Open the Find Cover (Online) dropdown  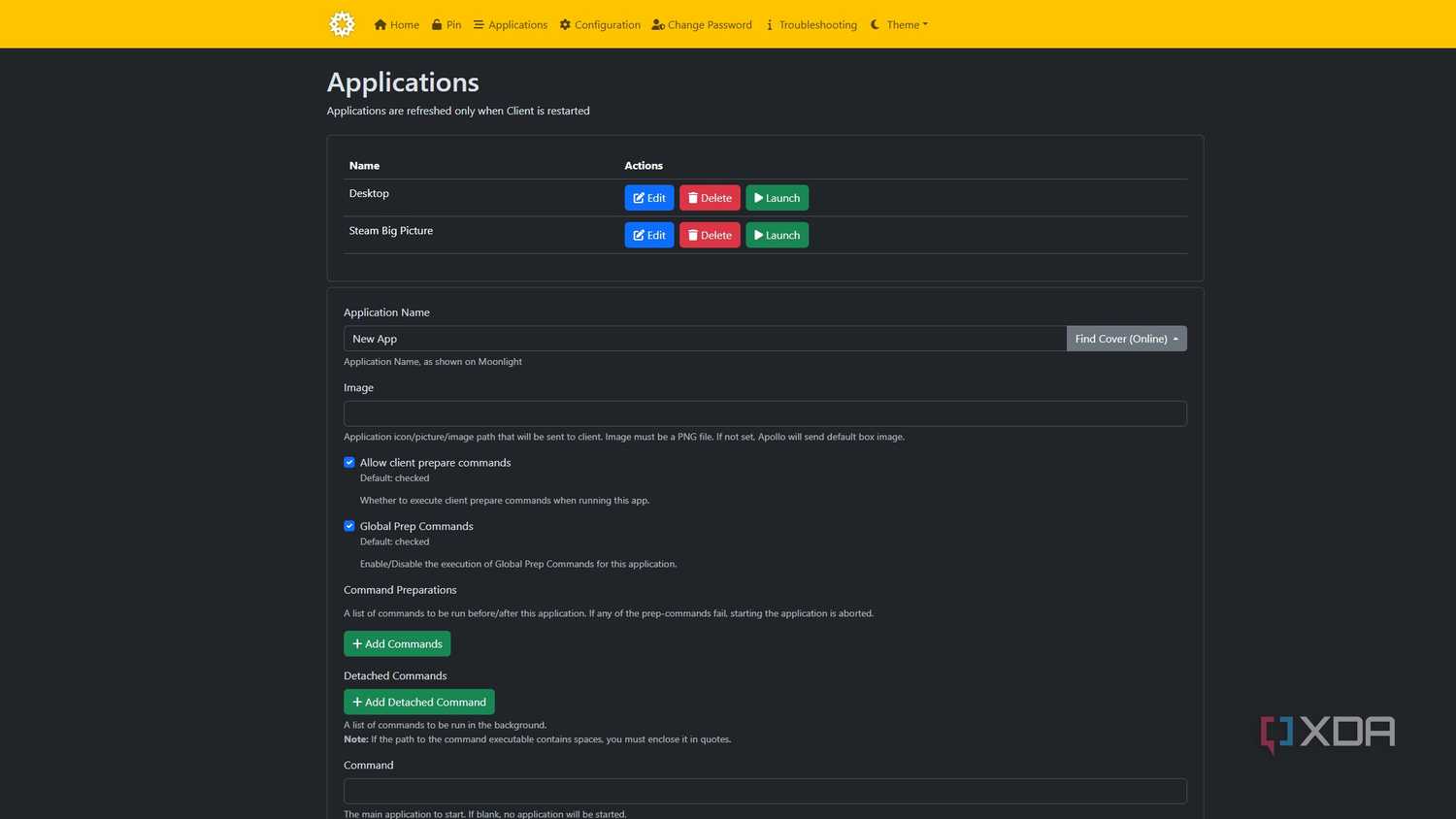coord(1126,339)
